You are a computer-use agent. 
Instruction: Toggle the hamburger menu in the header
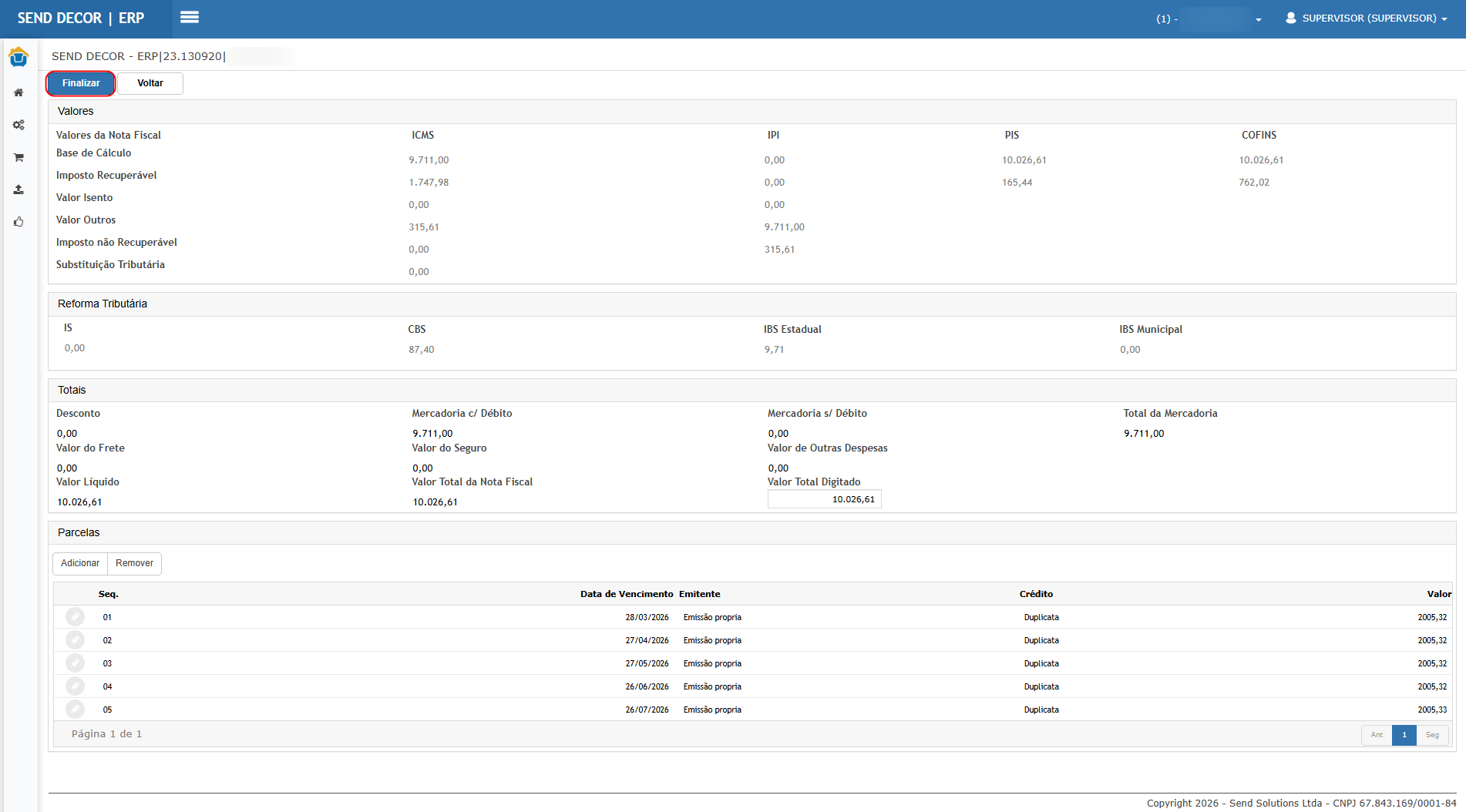tap(190, 18)
